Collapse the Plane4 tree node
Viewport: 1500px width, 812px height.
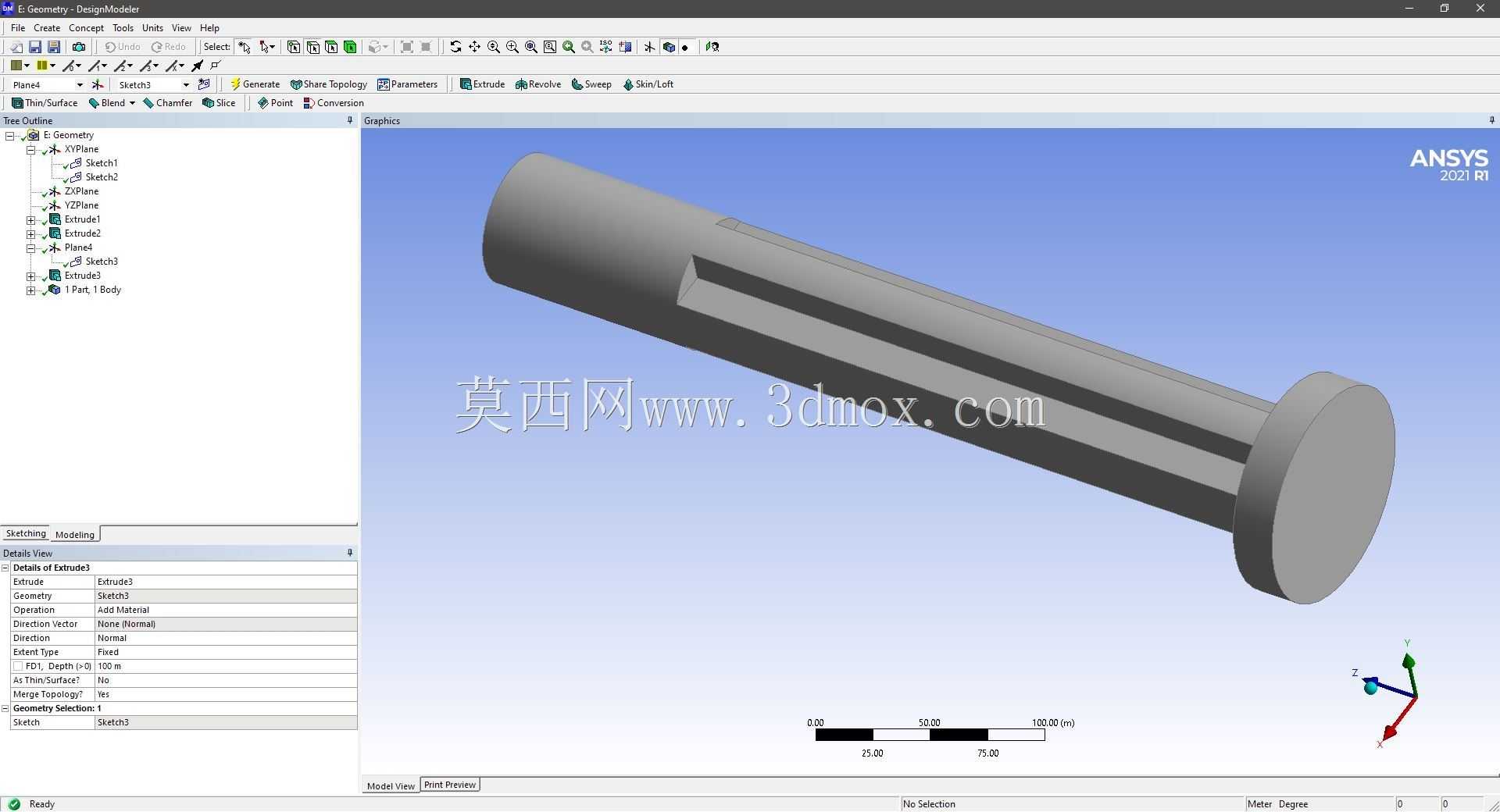[30, 248]
